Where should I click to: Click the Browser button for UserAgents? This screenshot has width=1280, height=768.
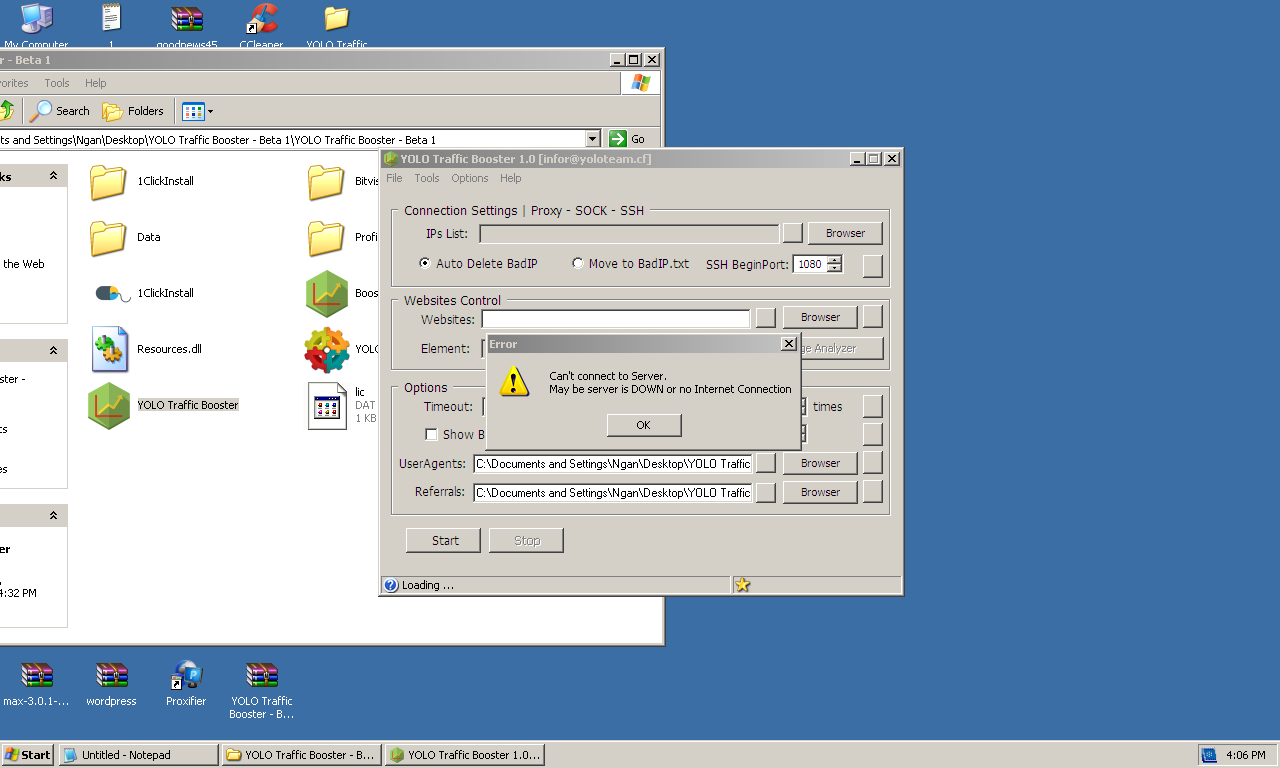pyautogui.click(x=820, y=463)
